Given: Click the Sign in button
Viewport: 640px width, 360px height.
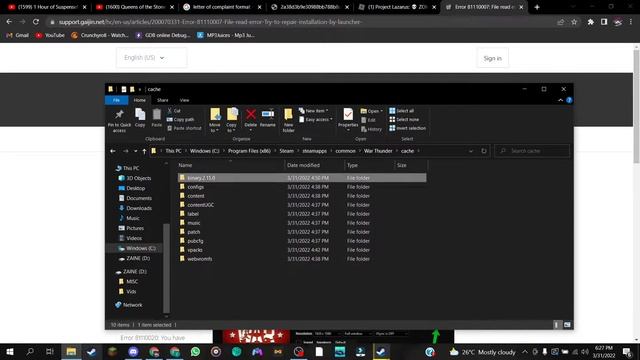Looking at the screenshot, I should pyautogui.click(x=493, y=58).
